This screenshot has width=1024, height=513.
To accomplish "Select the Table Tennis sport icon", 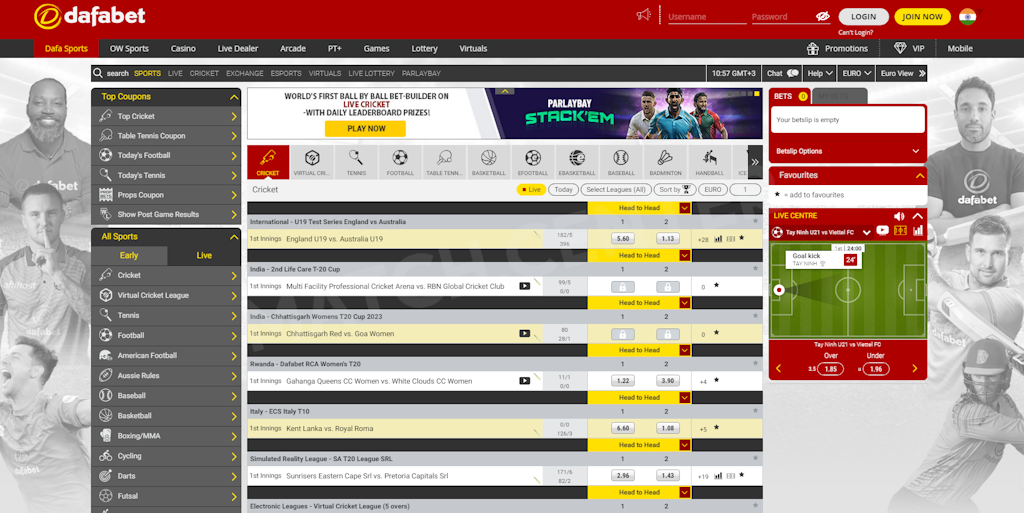I will pos(444,162).
